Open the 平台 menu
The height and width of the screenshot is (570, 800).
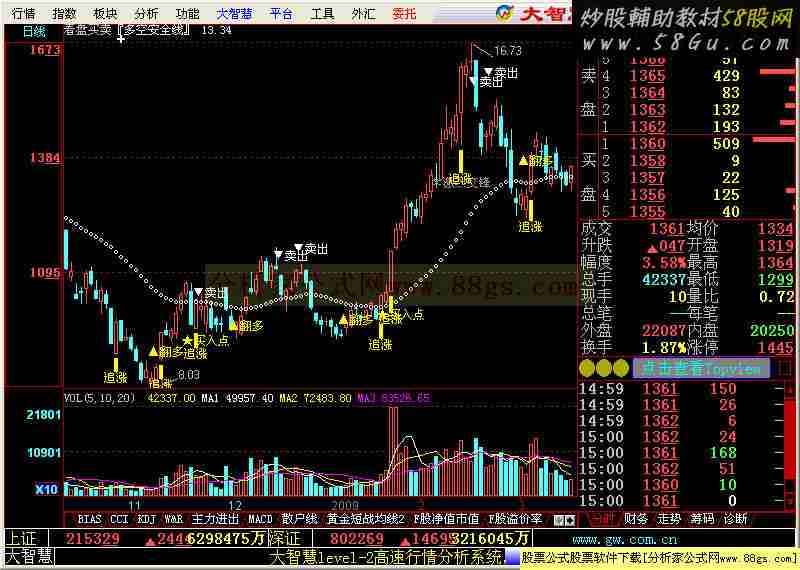pos(281,13)
